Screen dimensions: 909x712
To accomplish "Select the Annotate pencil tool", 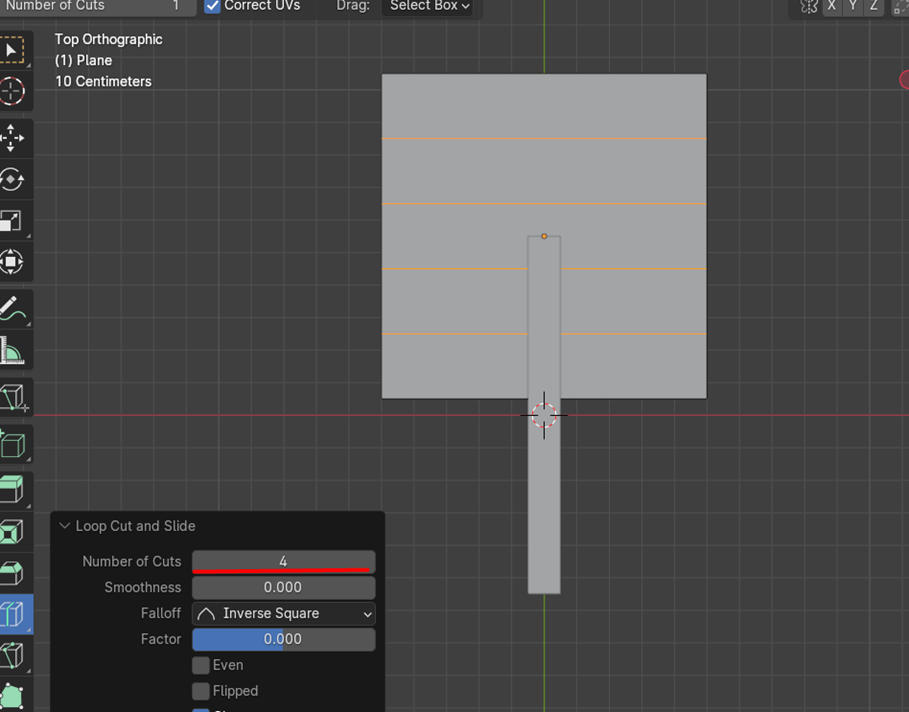I will point(13,308).
